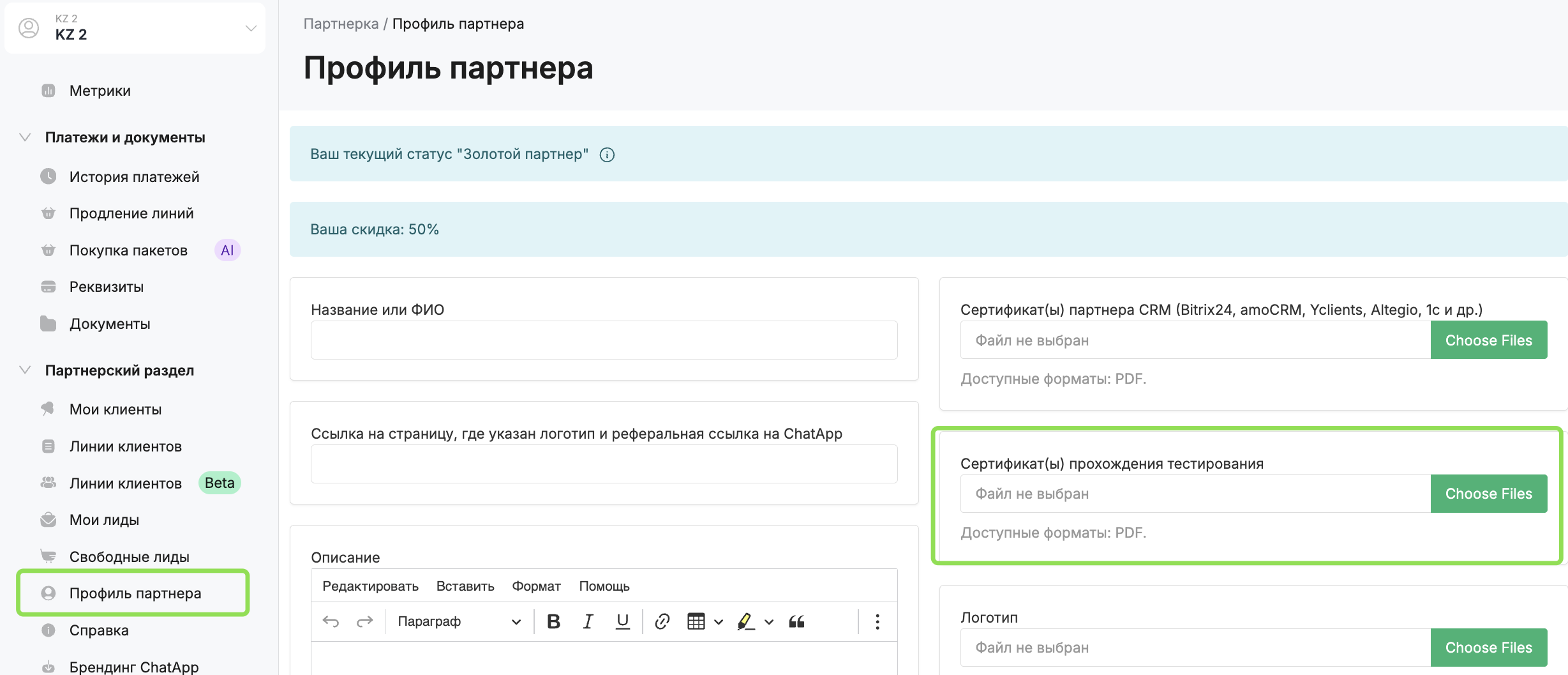Click the Bold formatting icon
Screen dimensions: 1568x675
553,621
